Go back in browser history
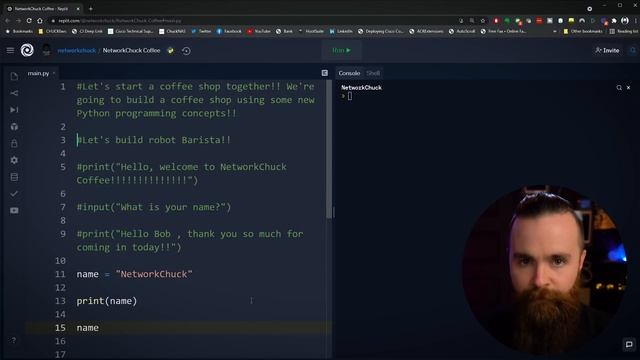This screenshot has width=640, height=360. [x=7, y=20]
